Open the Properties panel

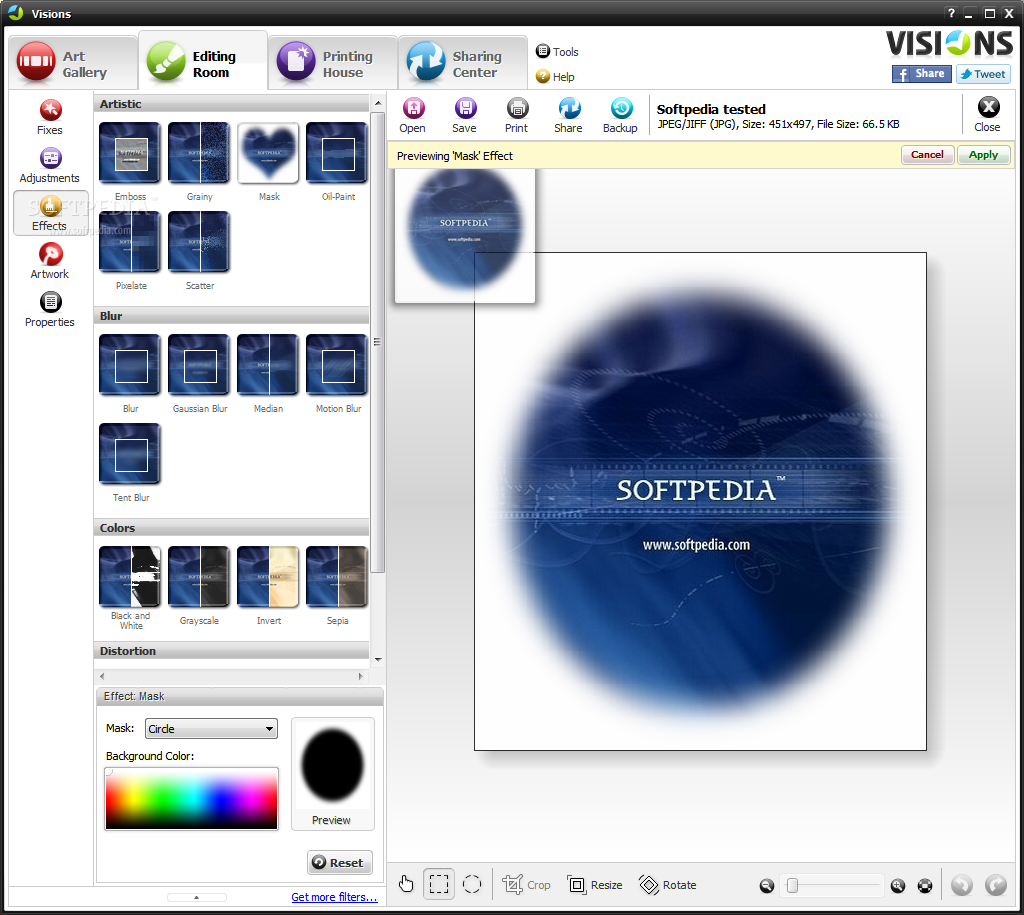pos(50,310)
